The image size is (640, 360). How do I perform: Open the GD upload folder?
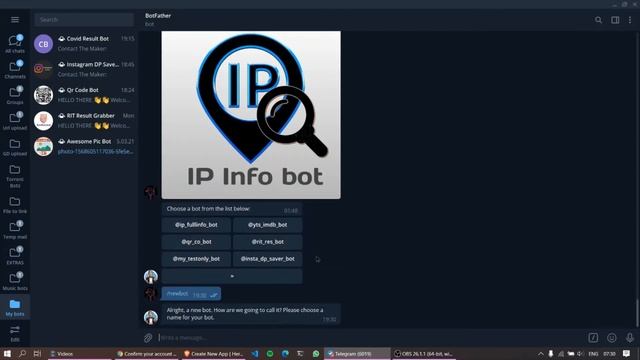point(15,147)
